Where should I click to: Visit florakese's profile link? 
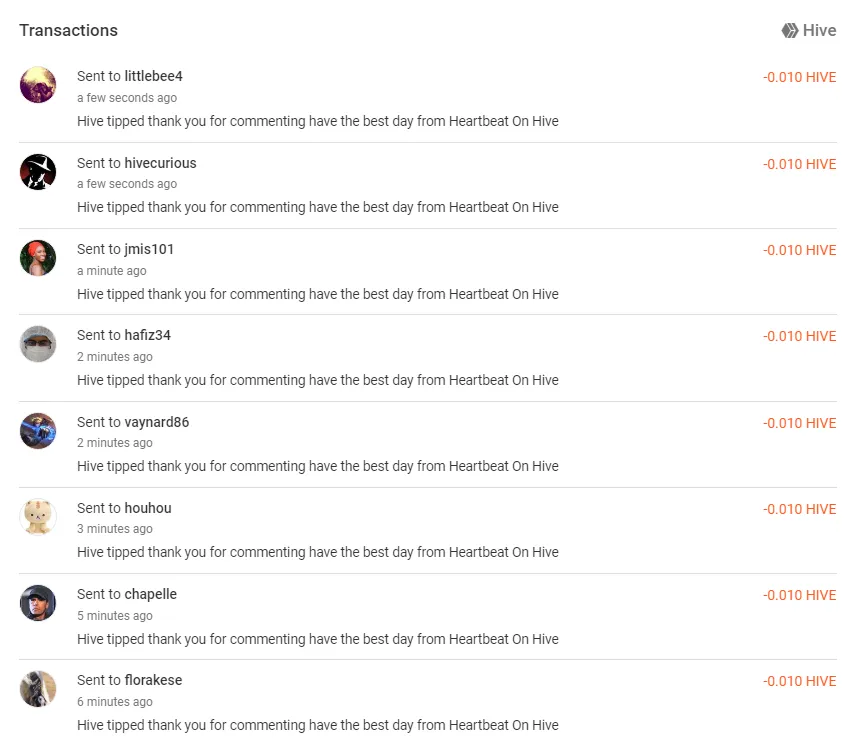[x=153, y=680]
